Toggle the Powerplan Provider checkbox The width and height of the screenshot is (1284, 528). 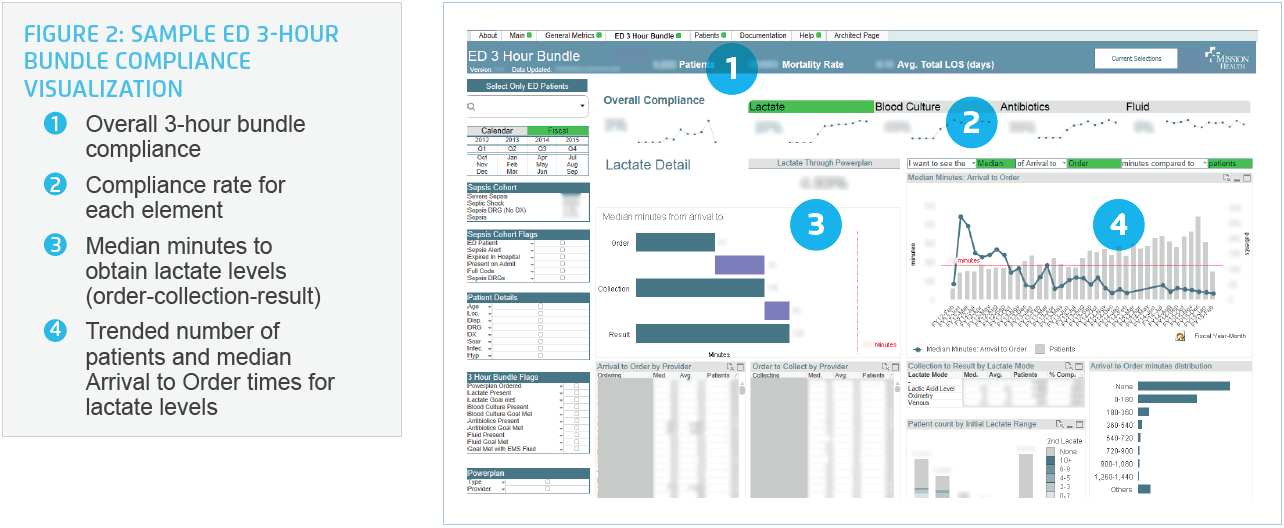(547, 489)
